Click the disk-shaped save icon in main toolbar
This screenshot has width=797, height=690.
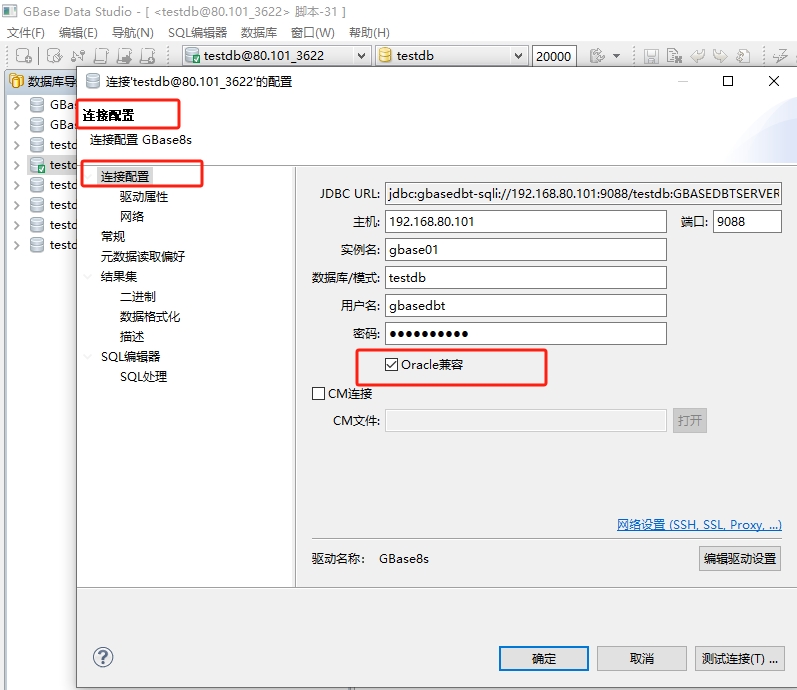pyautogui.click(x=651, y=55)
